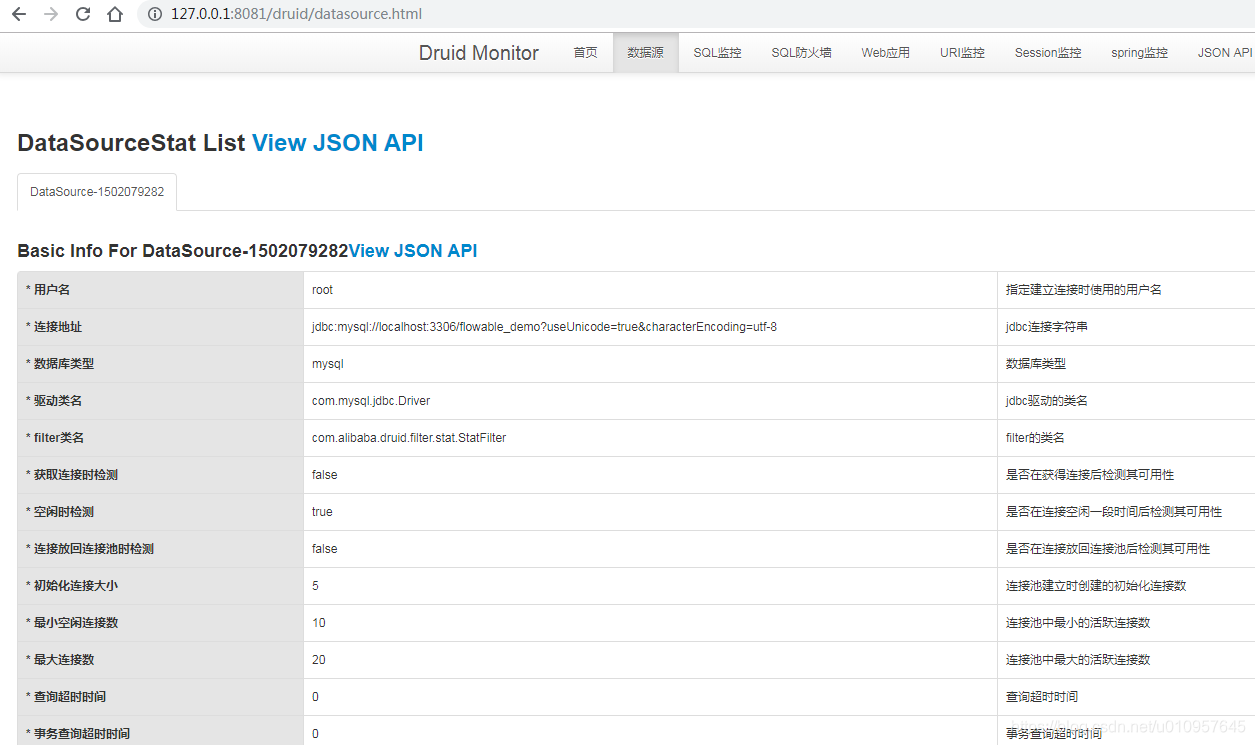Select the 数据源 menu item

click(645, 53)
